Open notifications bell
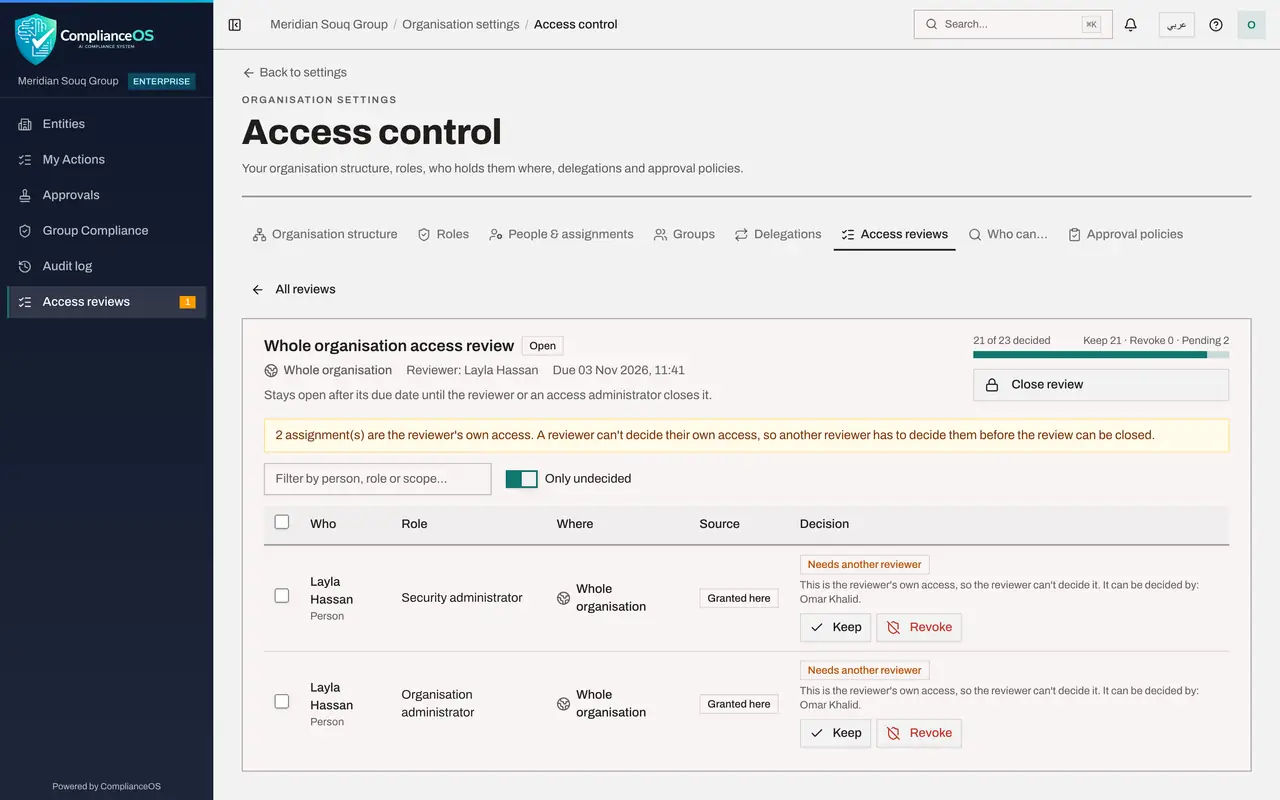The width and height of the screenshot is (1280, 800). pyautogui.click(x=1131, y=24)
